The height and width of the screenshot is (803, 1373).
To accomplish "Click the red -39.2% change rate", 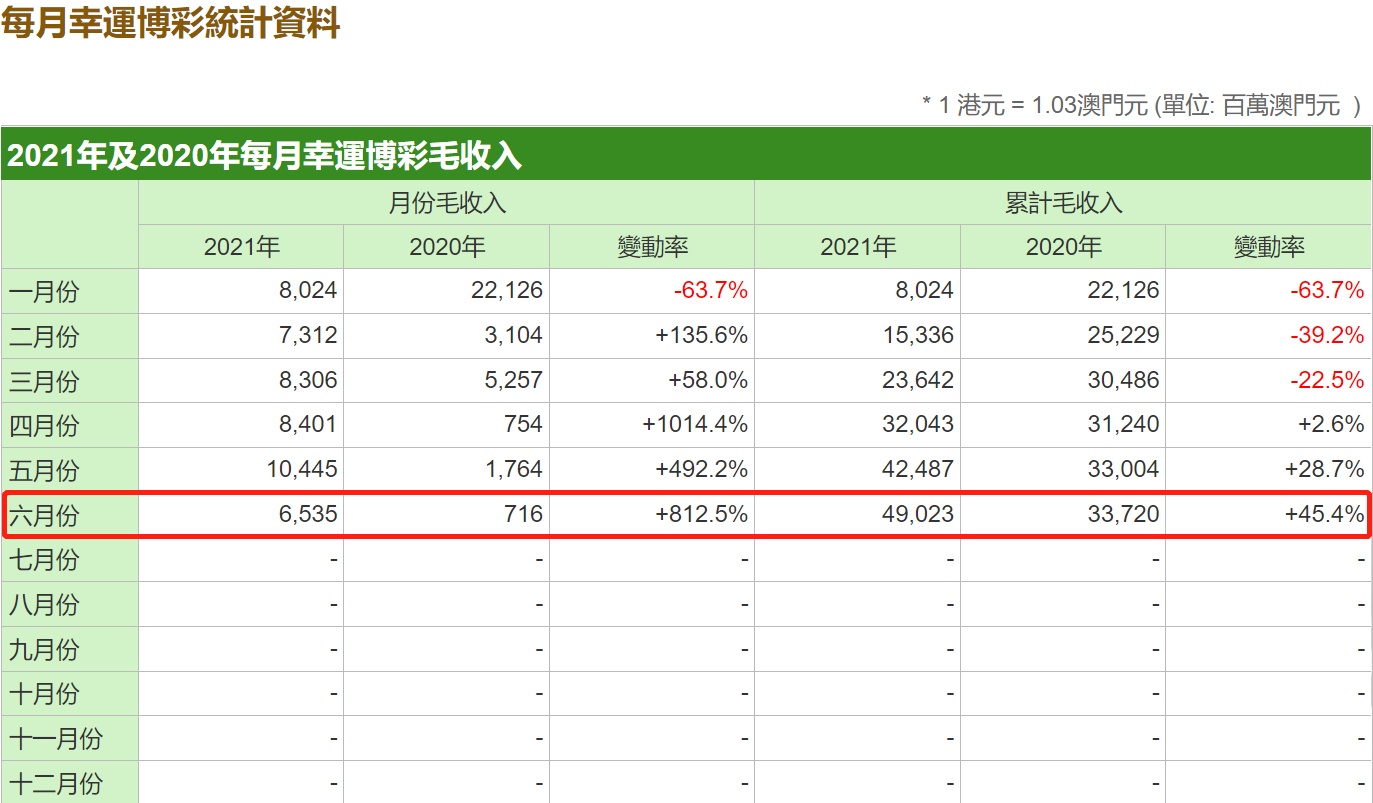I will click(1327, 335).
